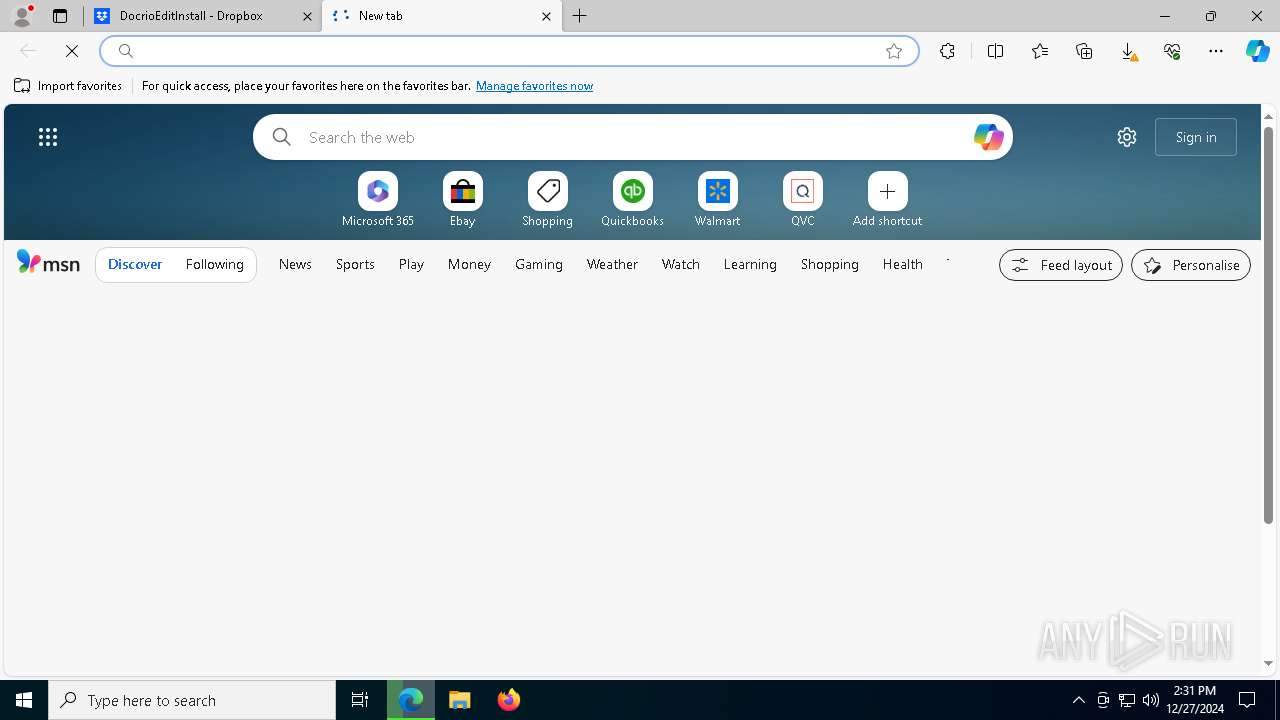The image size is (1280, 720).
Task: Select the Discover feed tab
Action: pos(135,264)
